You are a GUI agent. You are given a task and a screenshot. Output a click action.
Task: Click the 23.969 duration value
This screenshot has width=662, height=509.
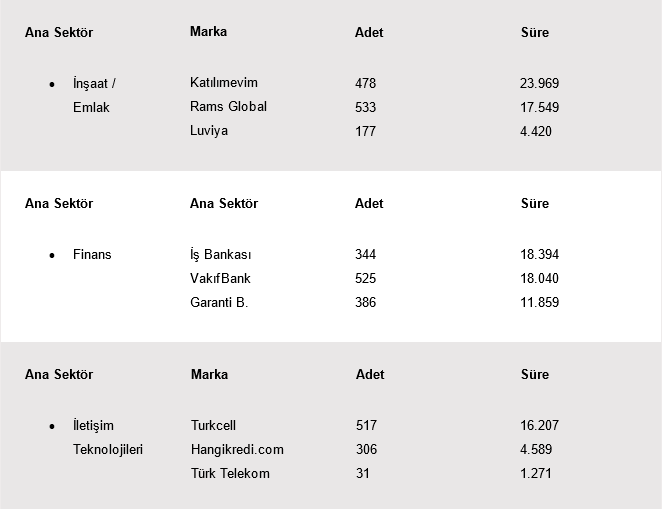click(539, 83)
